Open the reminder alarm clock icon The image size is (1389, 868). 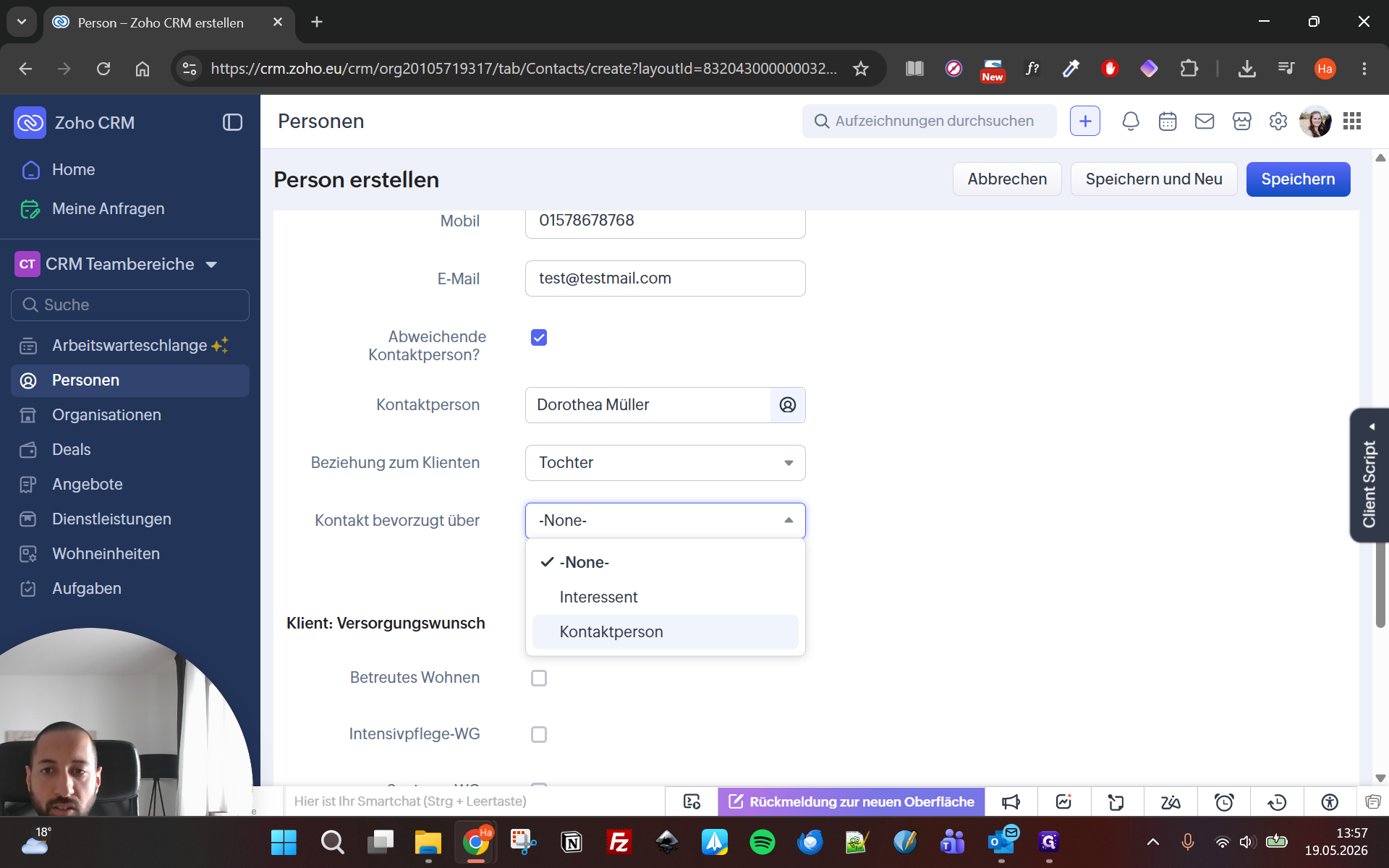click(1224, 801)
